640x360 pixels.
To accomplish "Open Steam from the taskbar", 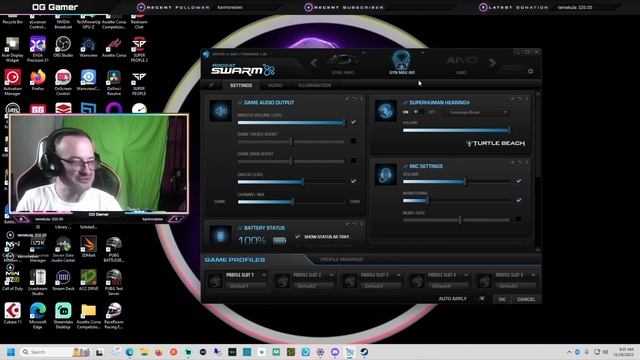I will pyautogui.click(x=364, y=352).
